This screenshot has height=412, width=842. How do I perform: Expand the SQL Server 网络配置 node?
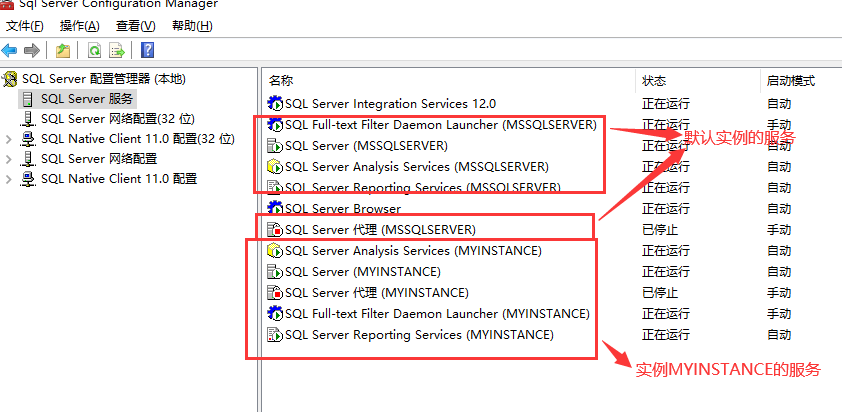[x=8, y=159]
